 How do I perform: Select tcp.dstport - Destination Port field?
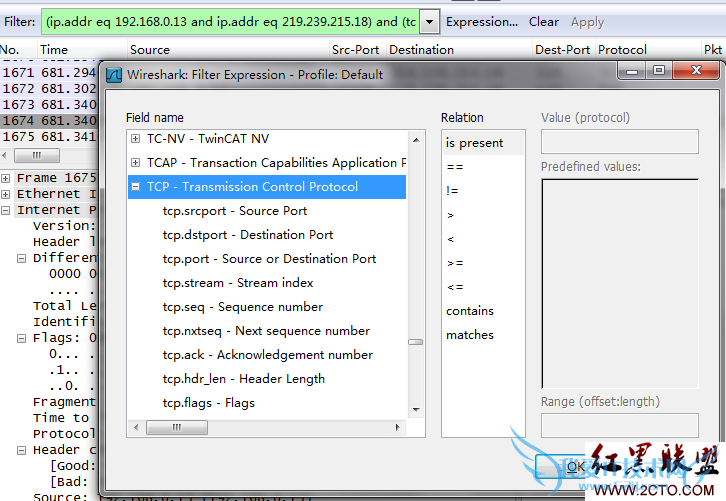coord(248,235)
